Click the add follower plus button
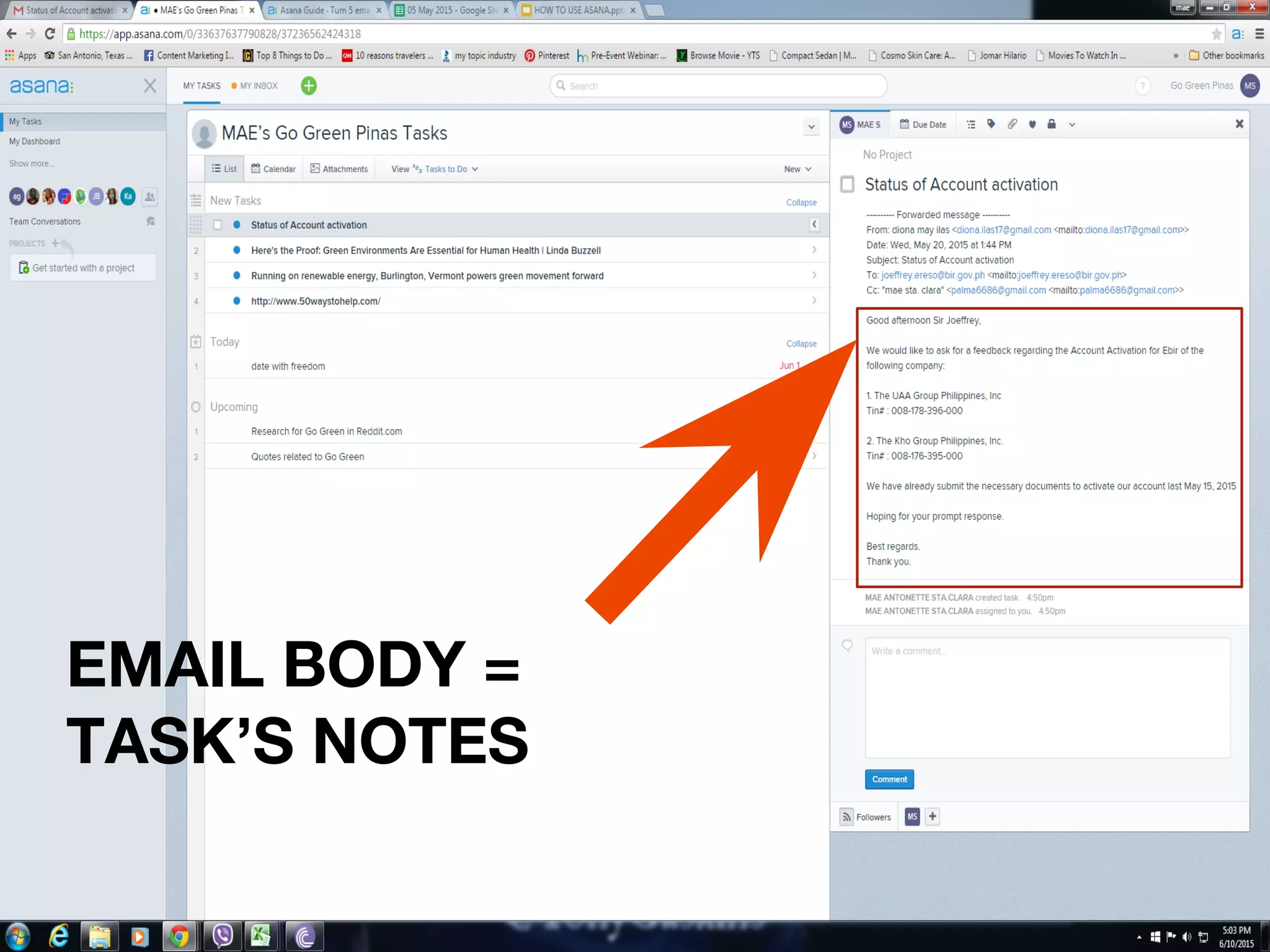 pyautogui.click(x=933, y=816)
